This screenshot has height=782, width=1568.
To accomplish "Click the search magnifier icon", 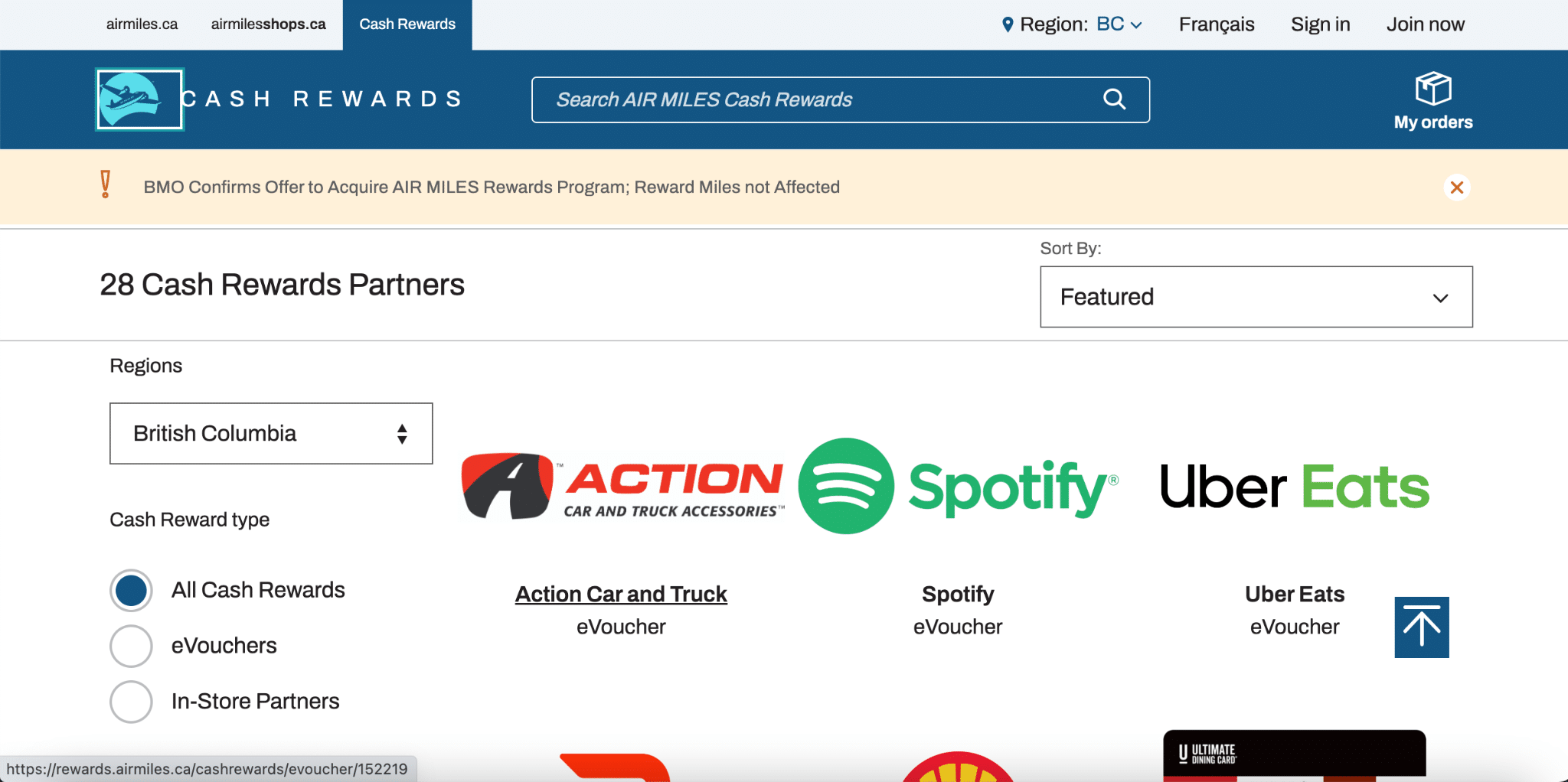I will (x=1114, y=99).
